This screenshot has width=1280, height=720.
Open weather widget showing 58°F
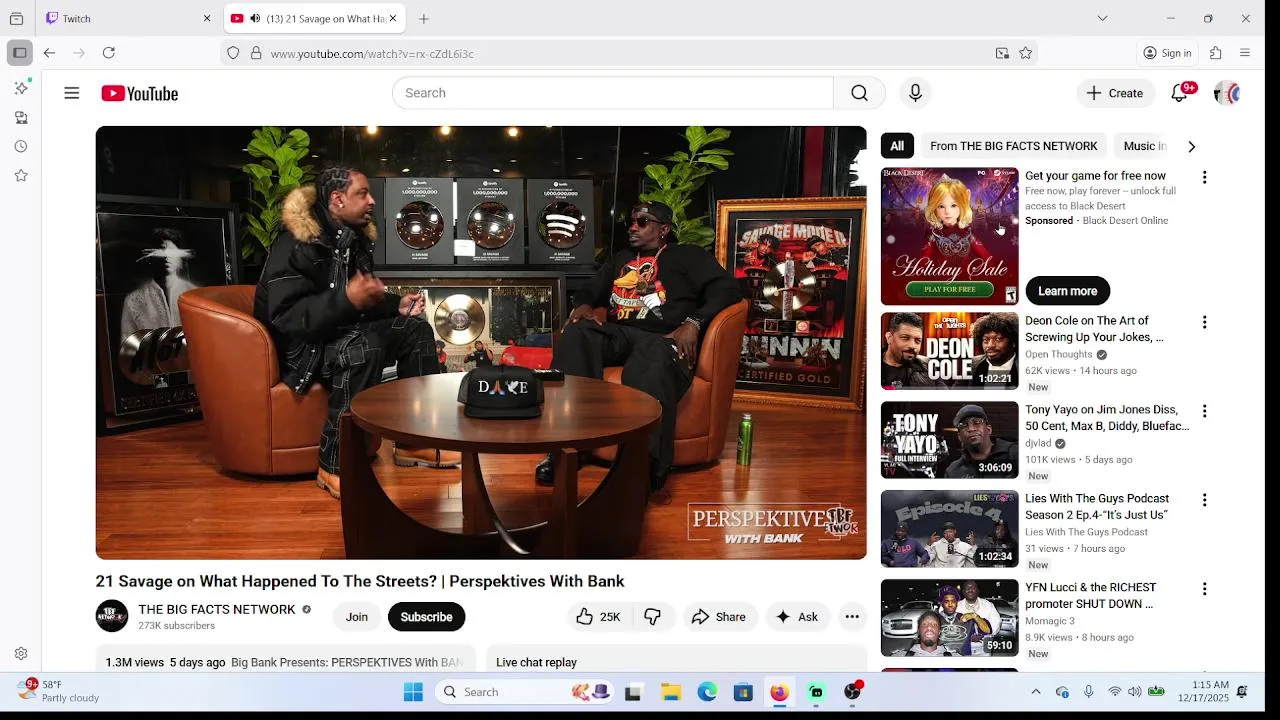tap(60, 691)
